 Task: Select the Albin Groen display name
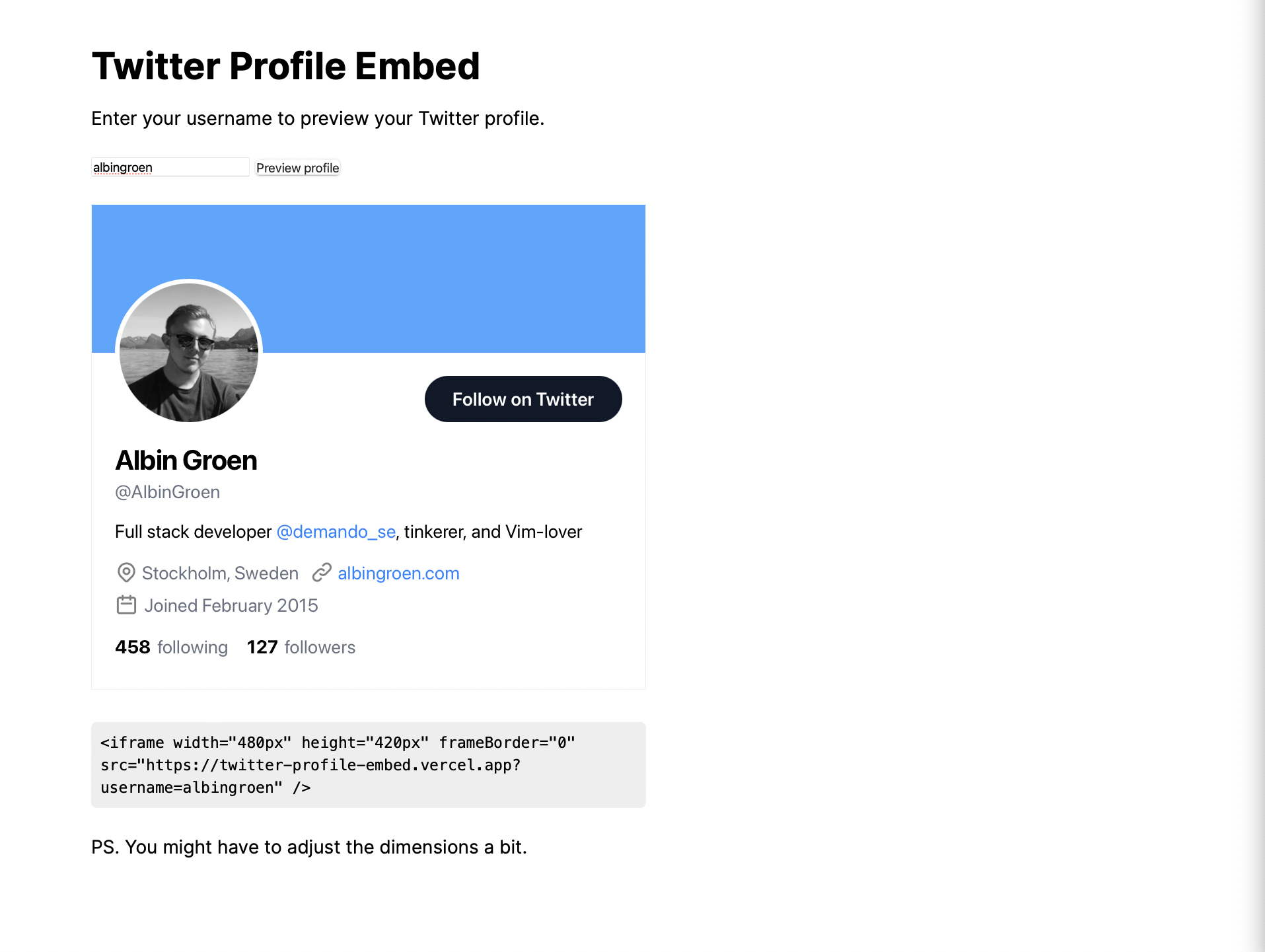click(186, 460)
